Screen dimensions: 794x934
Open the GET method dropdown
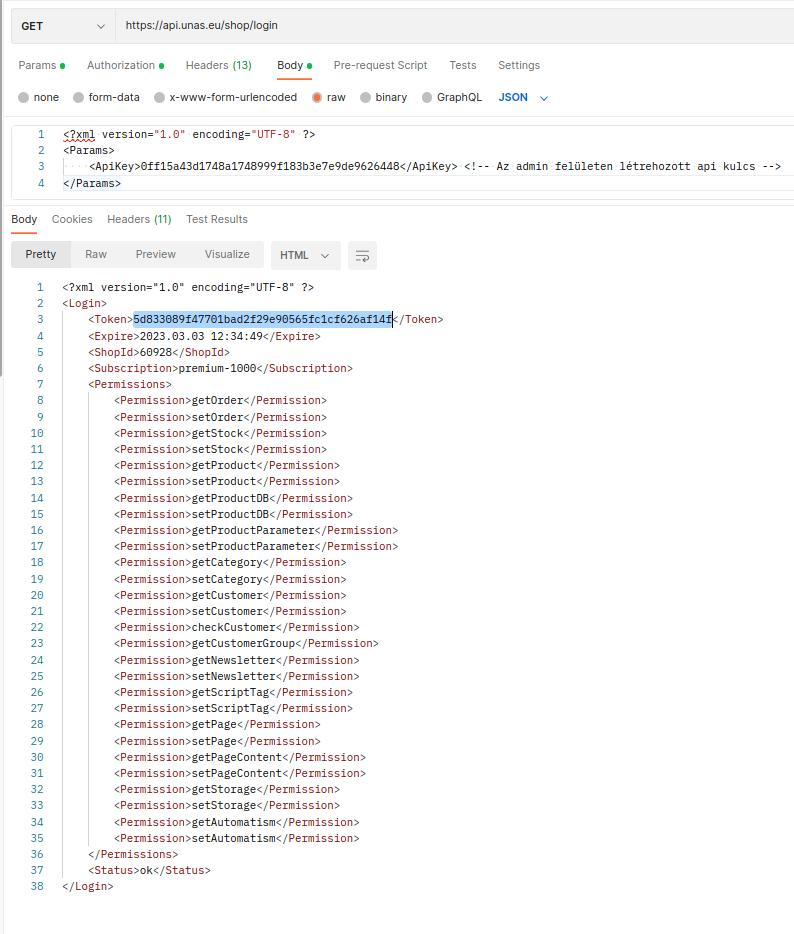[63, 26]
